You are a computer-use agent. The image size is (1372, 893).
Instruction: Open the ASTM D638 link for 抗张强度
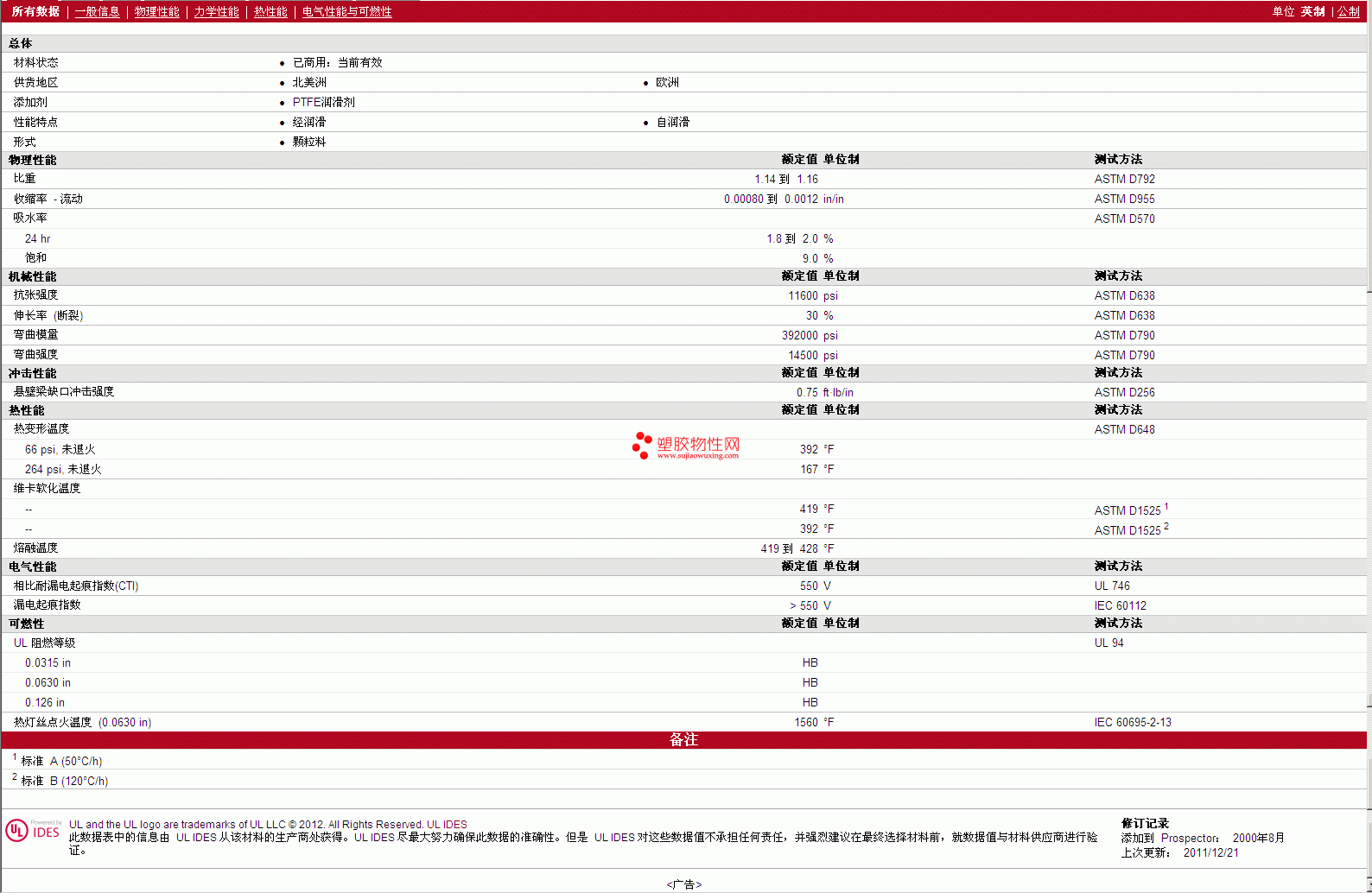pos(1124,295)
